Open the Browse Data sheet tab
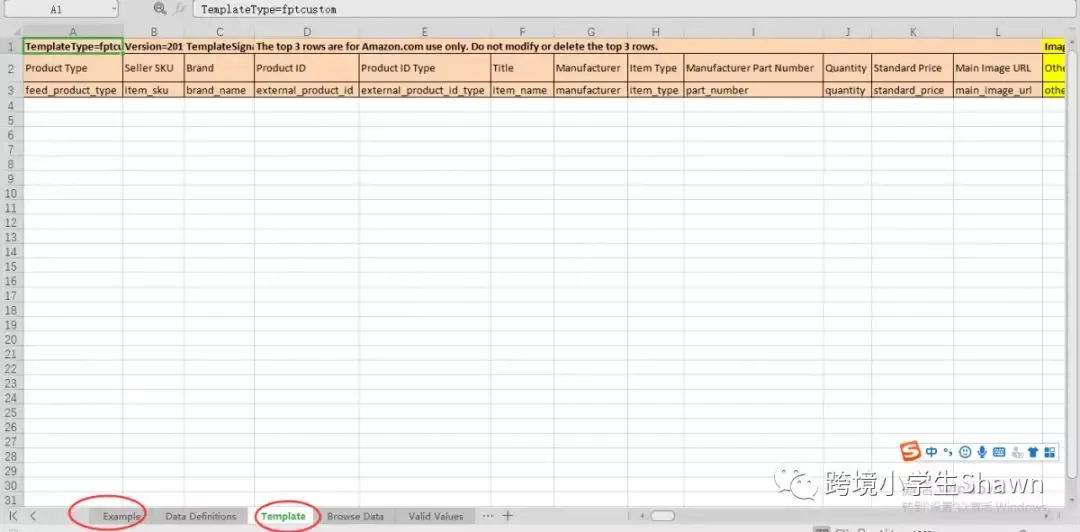The width and height of the screenshot is (1080, 532). (x=355, y=516)
